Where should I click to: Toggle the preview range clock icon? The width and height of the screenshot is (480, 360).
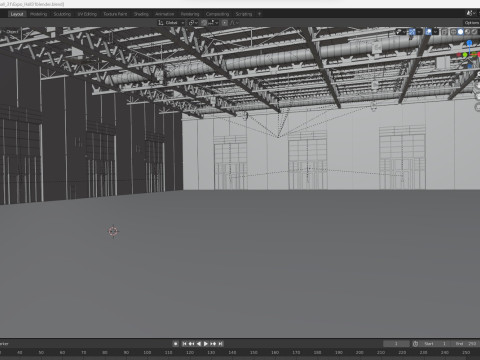(415, 344)
